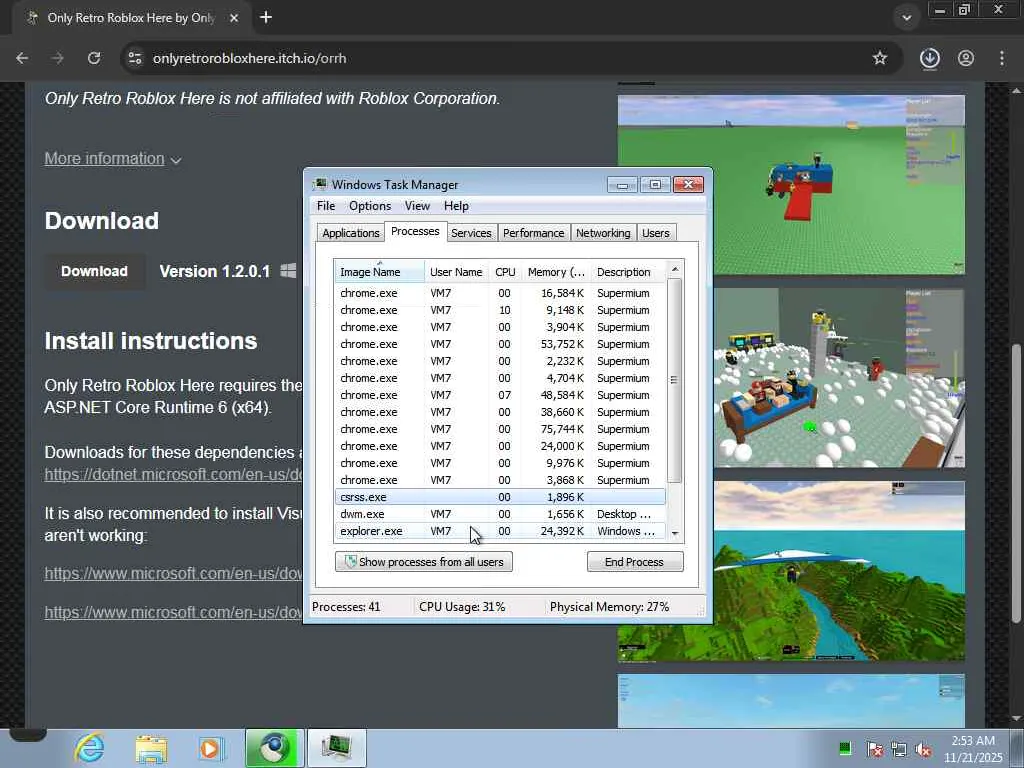Select the explorer.exe process row
Screen dimensions: 1024x768
500,531
